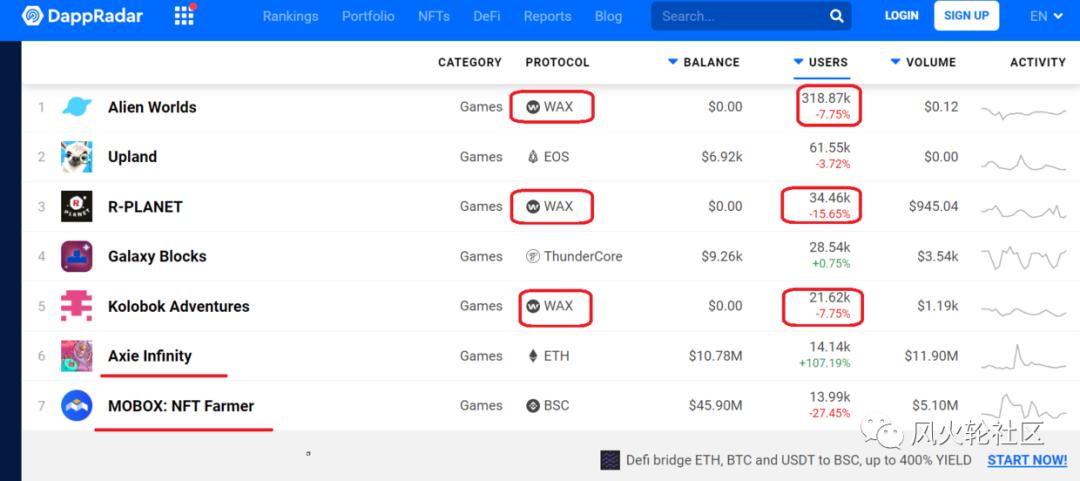The image size is (1080, 481).
Task: Click the Galaxy Blocks game icon
Action: (77, 257)
